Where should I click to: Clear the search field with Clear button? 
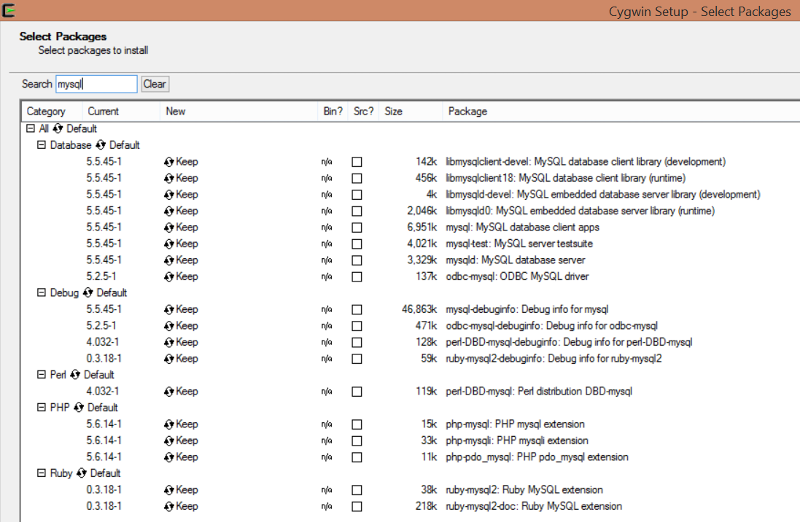tap(155, 84)
